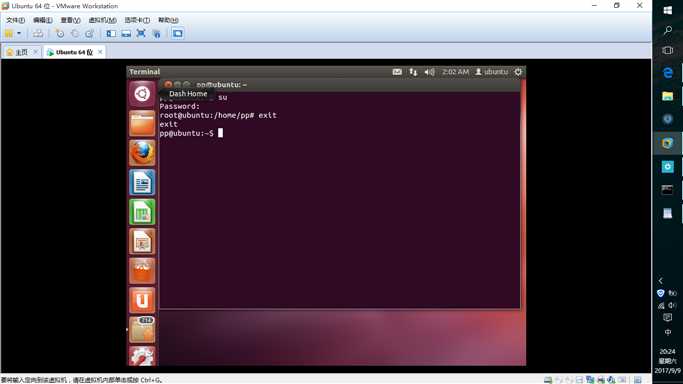Open the 帮助(H) menu
Viewport: 683px width, 384px height.
(168, 20)
